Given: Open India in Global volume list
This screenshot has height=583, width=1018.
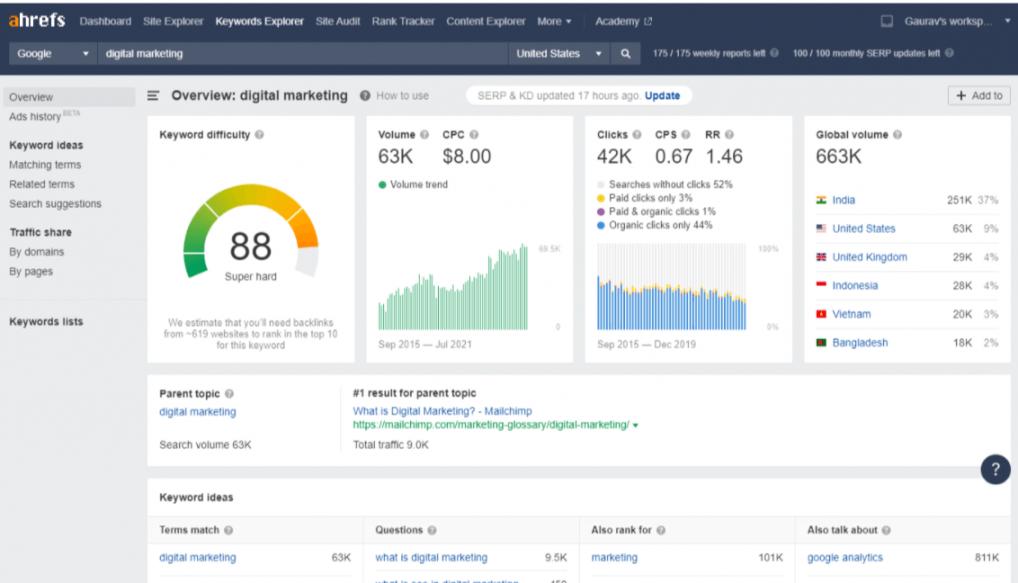Looking at the screenshot, I should [x=843, y=200].
